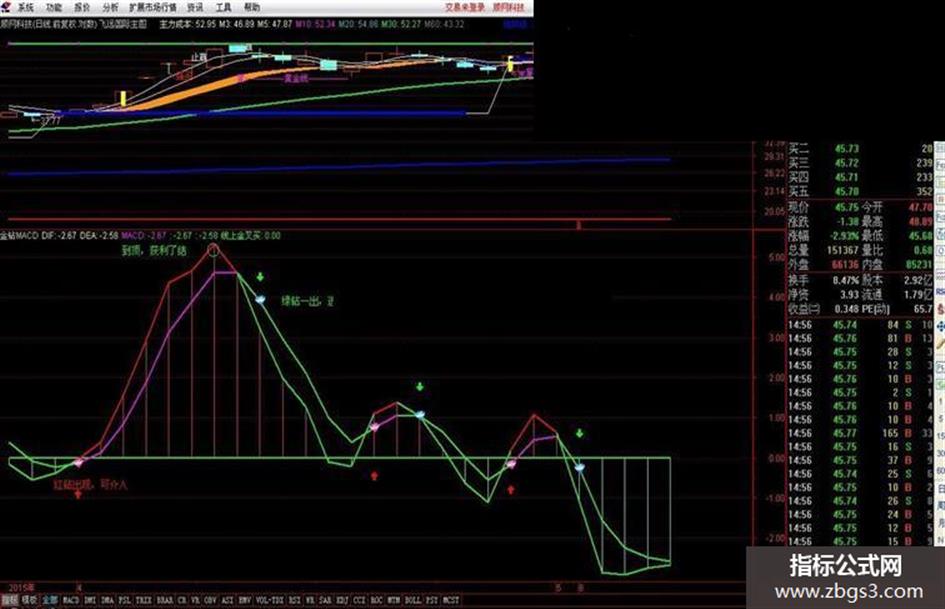The height and width of the screenshot is (609, 945).
Task: Switch to the DMA indicator tab
Action: [x=107, y=600]
